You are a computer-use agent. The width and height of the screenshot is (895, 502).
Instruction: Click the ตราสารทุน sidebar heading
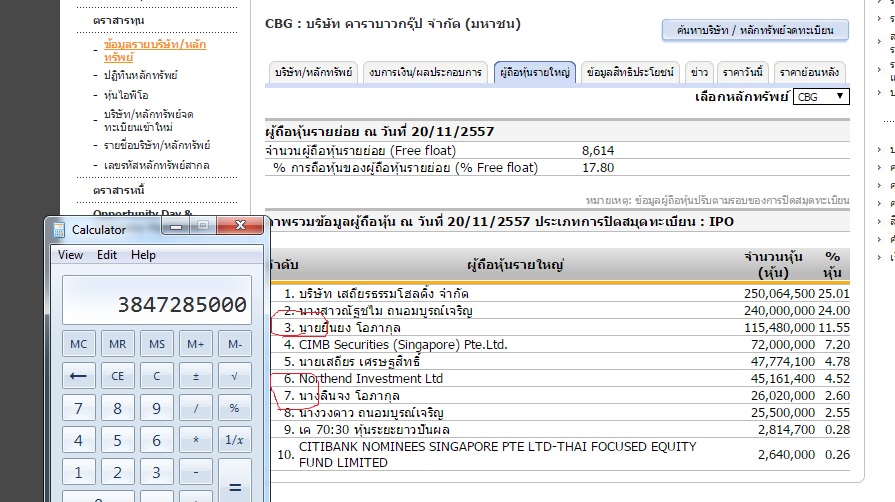click(119, 20)
